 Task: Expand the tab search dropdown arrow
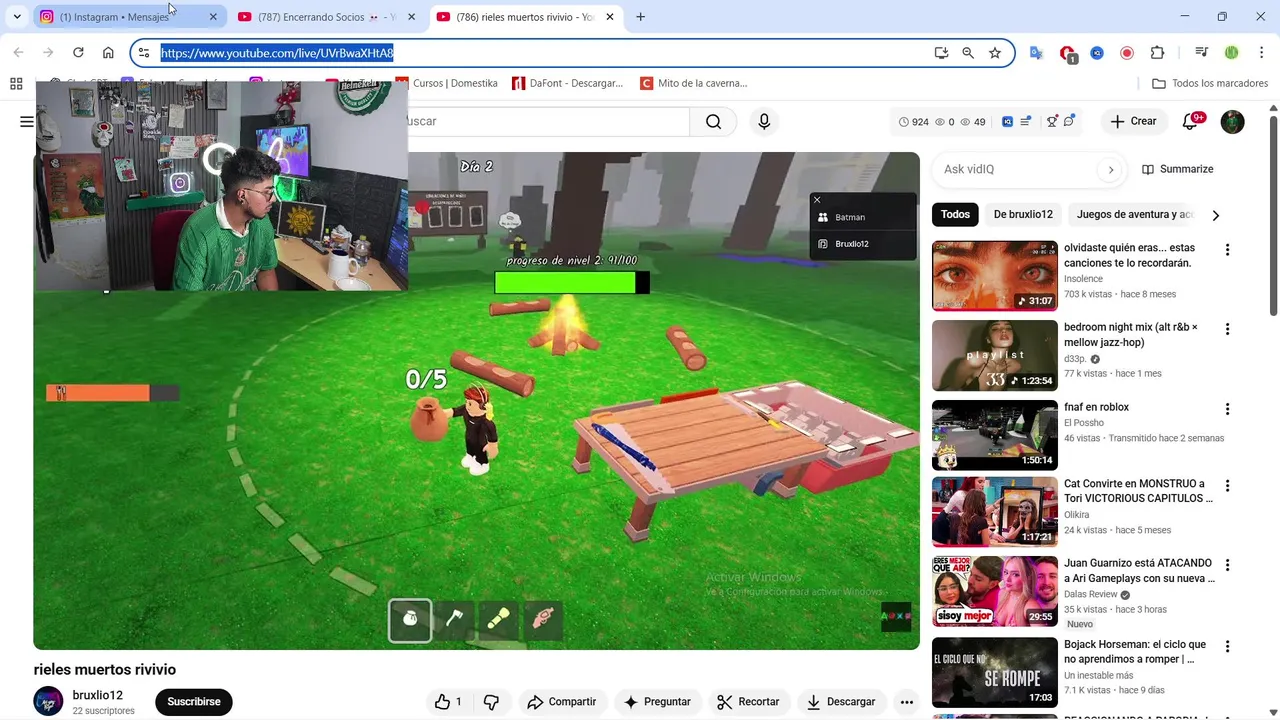17,17
